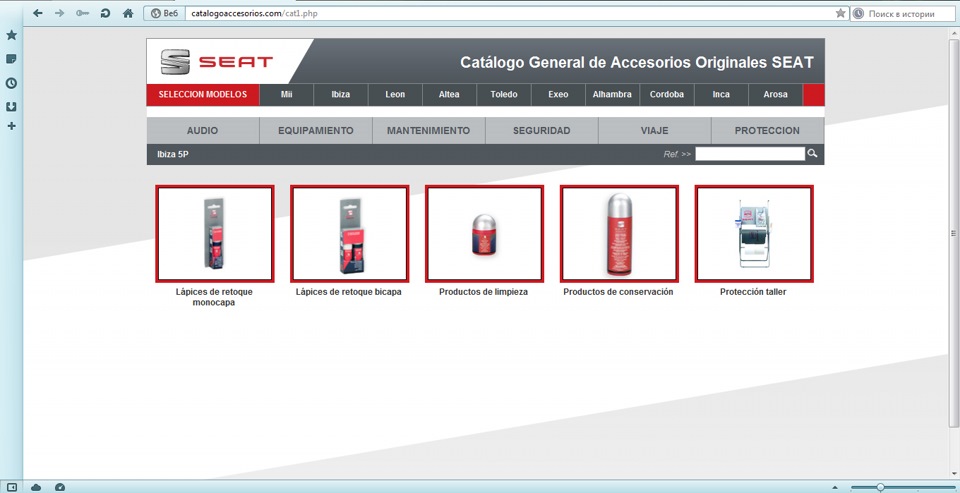Select the Arosa model tab
960x493 pixels.
point(775,95)
